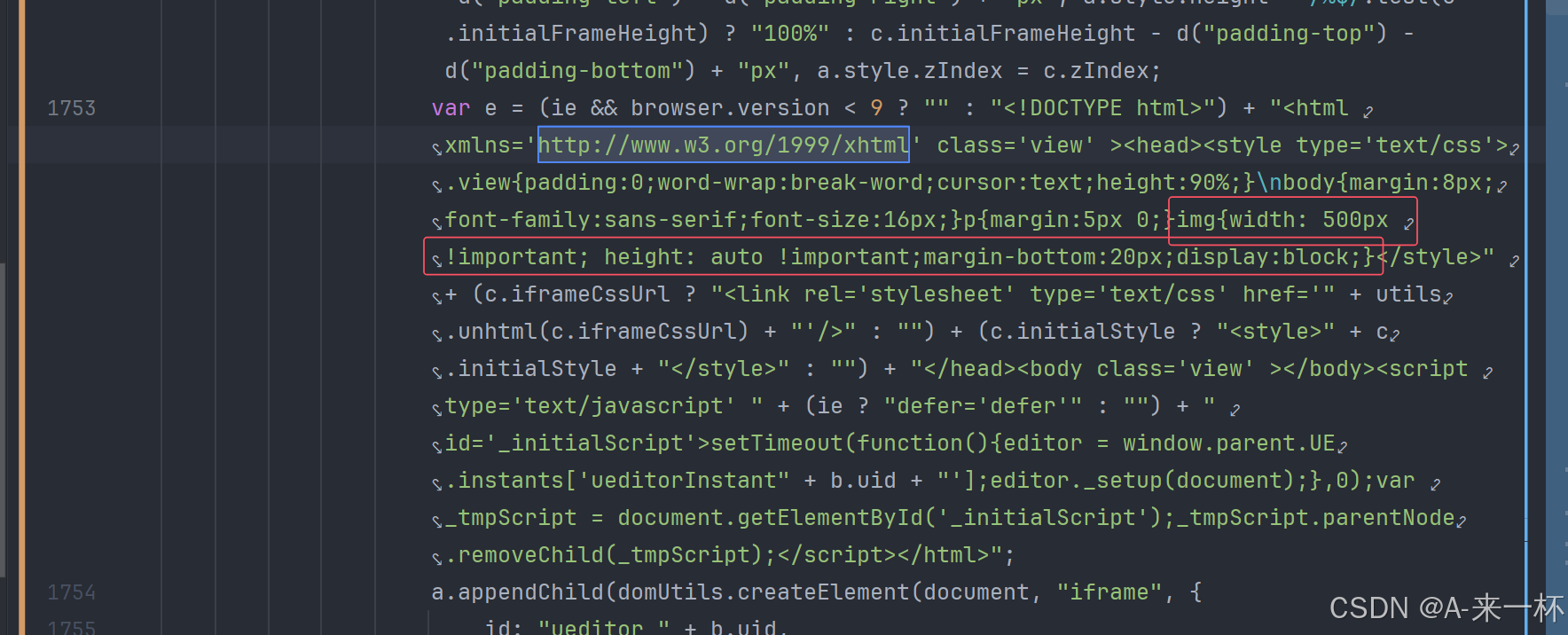Click "rel='stylesheet'" in the link tag
Screen dimensions: 1568x635
pos(910,294)
